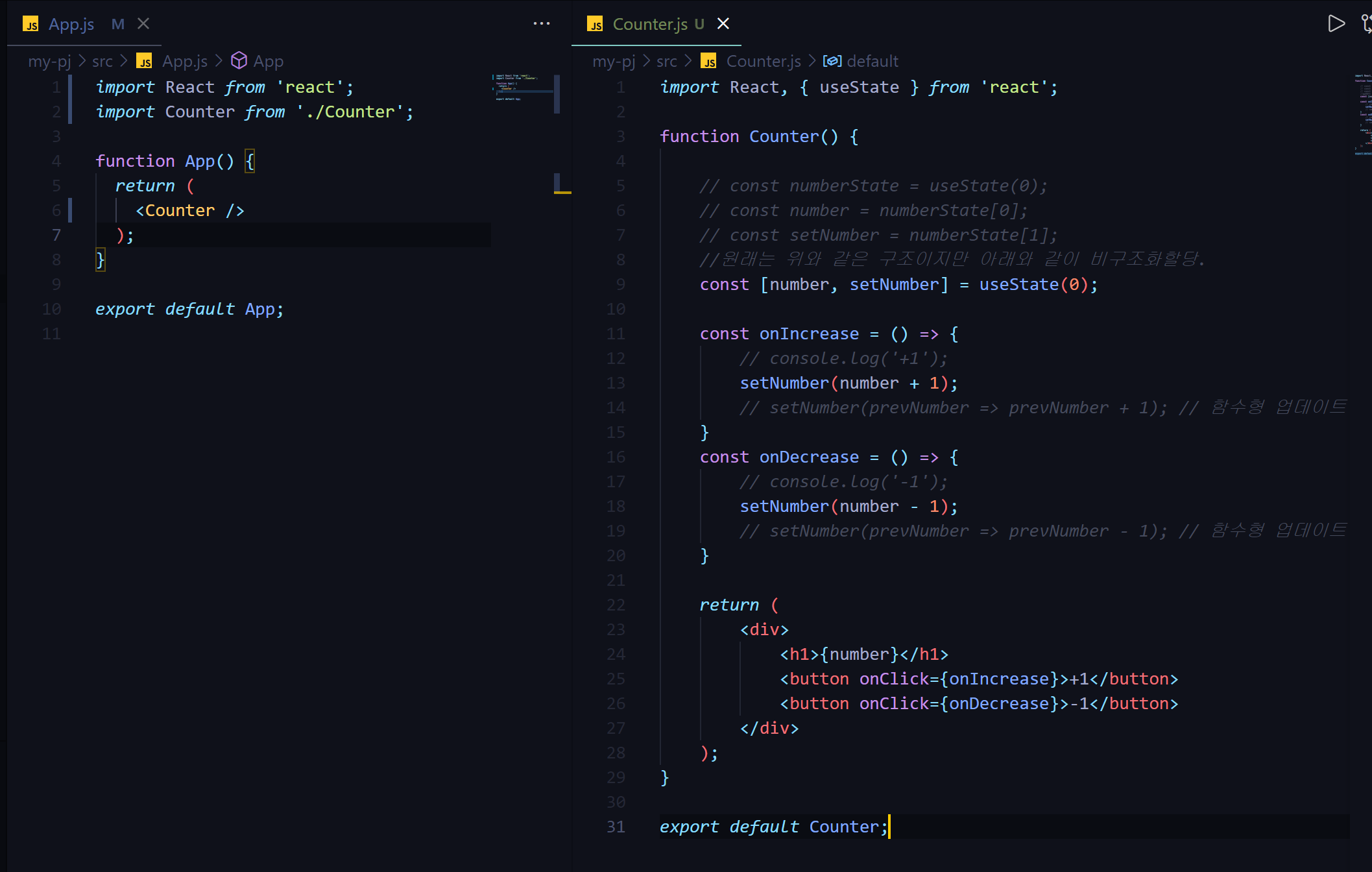Image resolution: width=1372 pixels, height=872 pixels.
Task: Switch to the App.js tab
Action: pyautogui.click(x=71, y=25)
